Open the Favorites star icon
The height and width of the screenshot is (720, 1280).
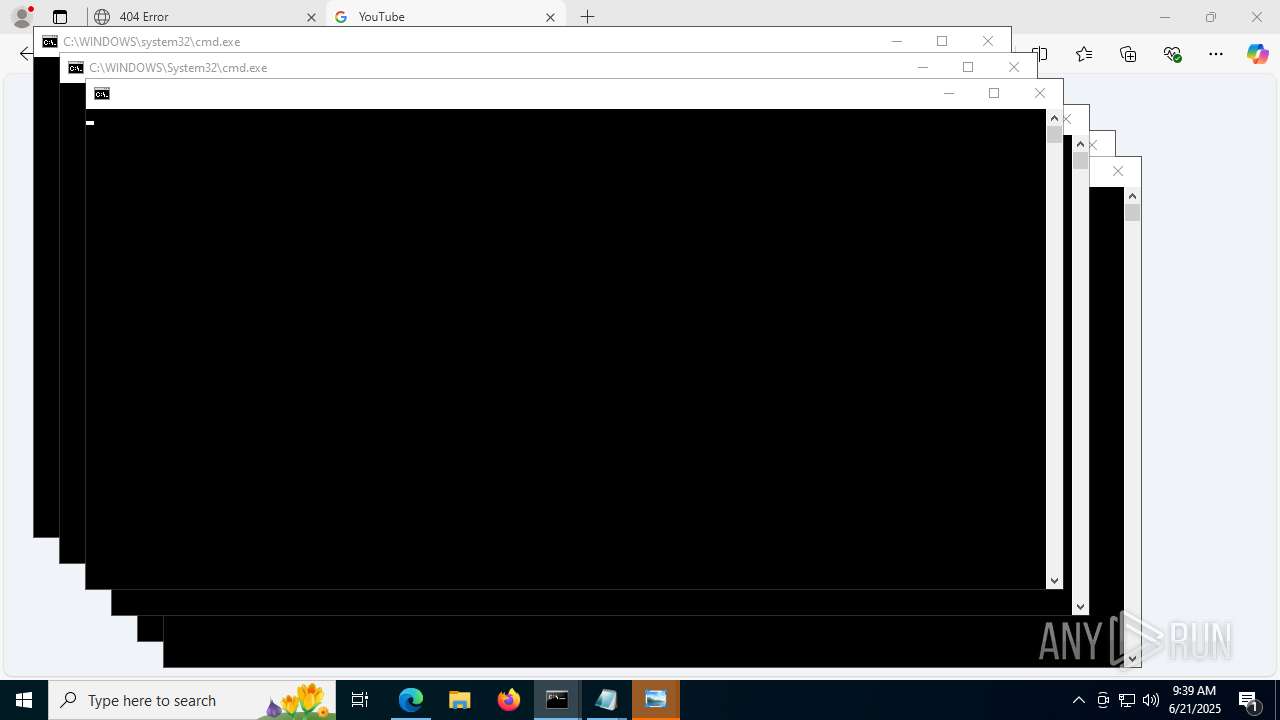click(1084, 54)
